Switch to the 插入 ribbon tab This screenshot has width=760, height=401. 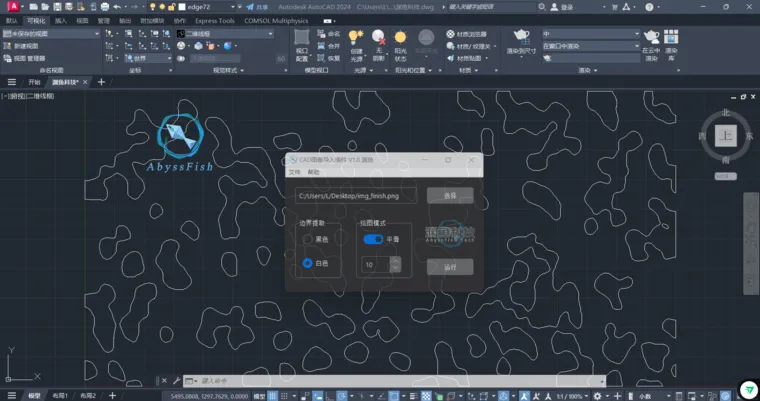(x=61, y=21)
